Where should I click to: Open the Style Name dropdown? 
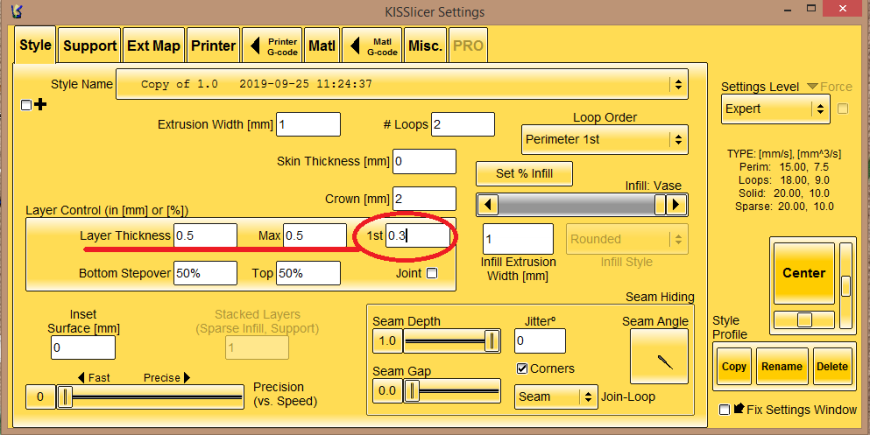point(402,84)
